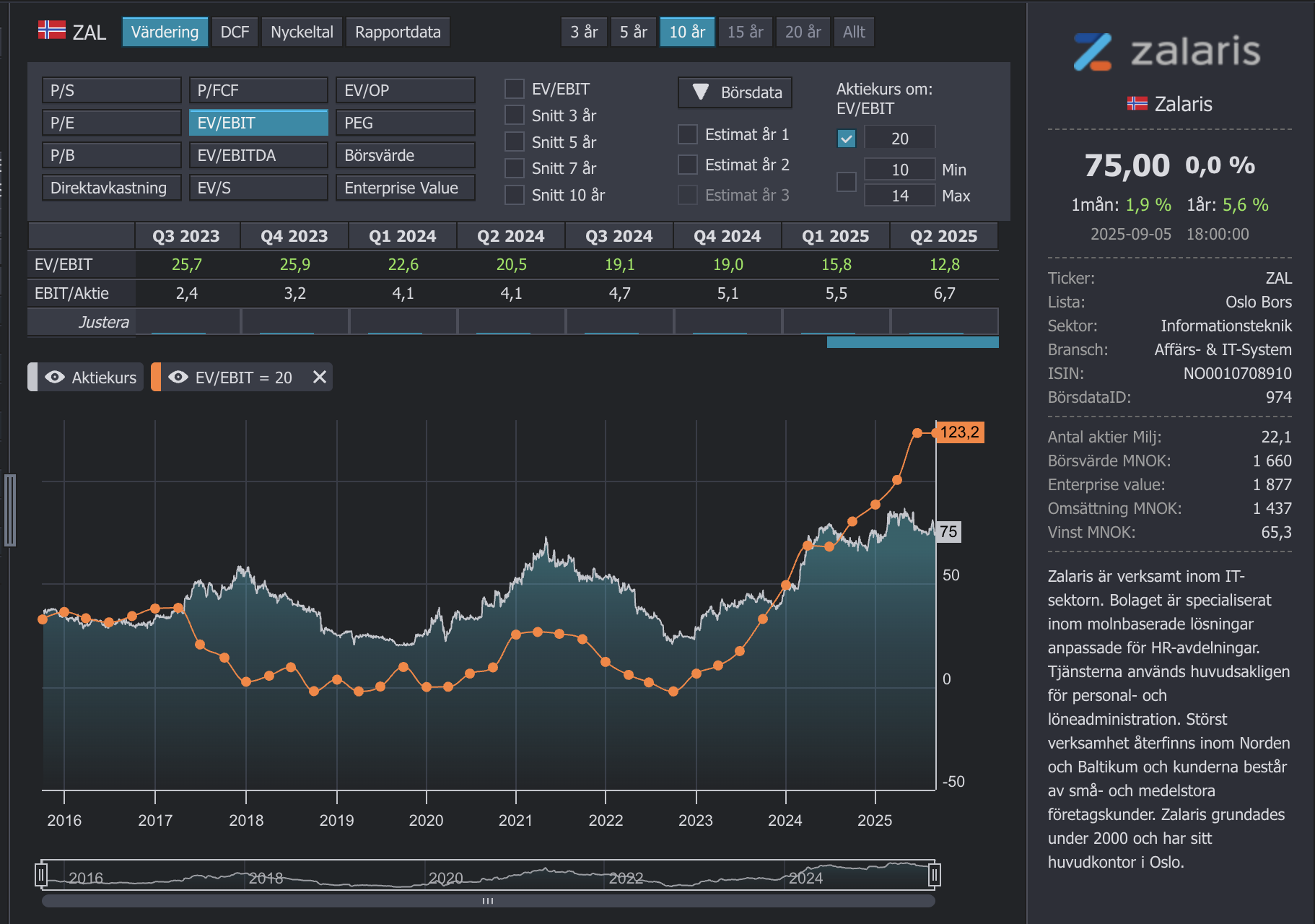Viewport: 1315px width, 924px height.
Task: Uncheck the Aktiekurs om EV/EBIT 20 checkbox
Action: click(846, 138)
